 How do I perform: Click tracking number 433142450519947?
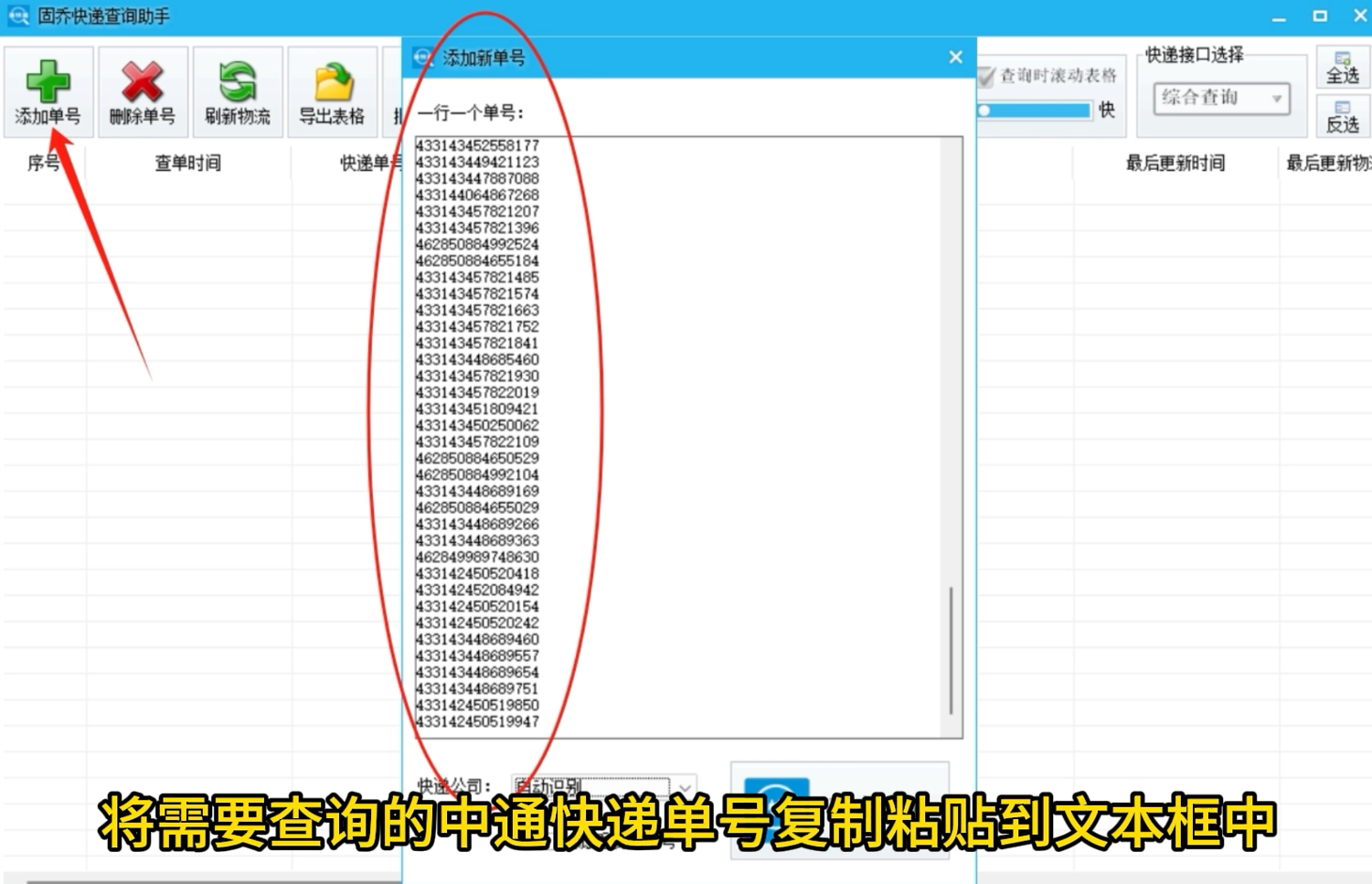[477, 721]
